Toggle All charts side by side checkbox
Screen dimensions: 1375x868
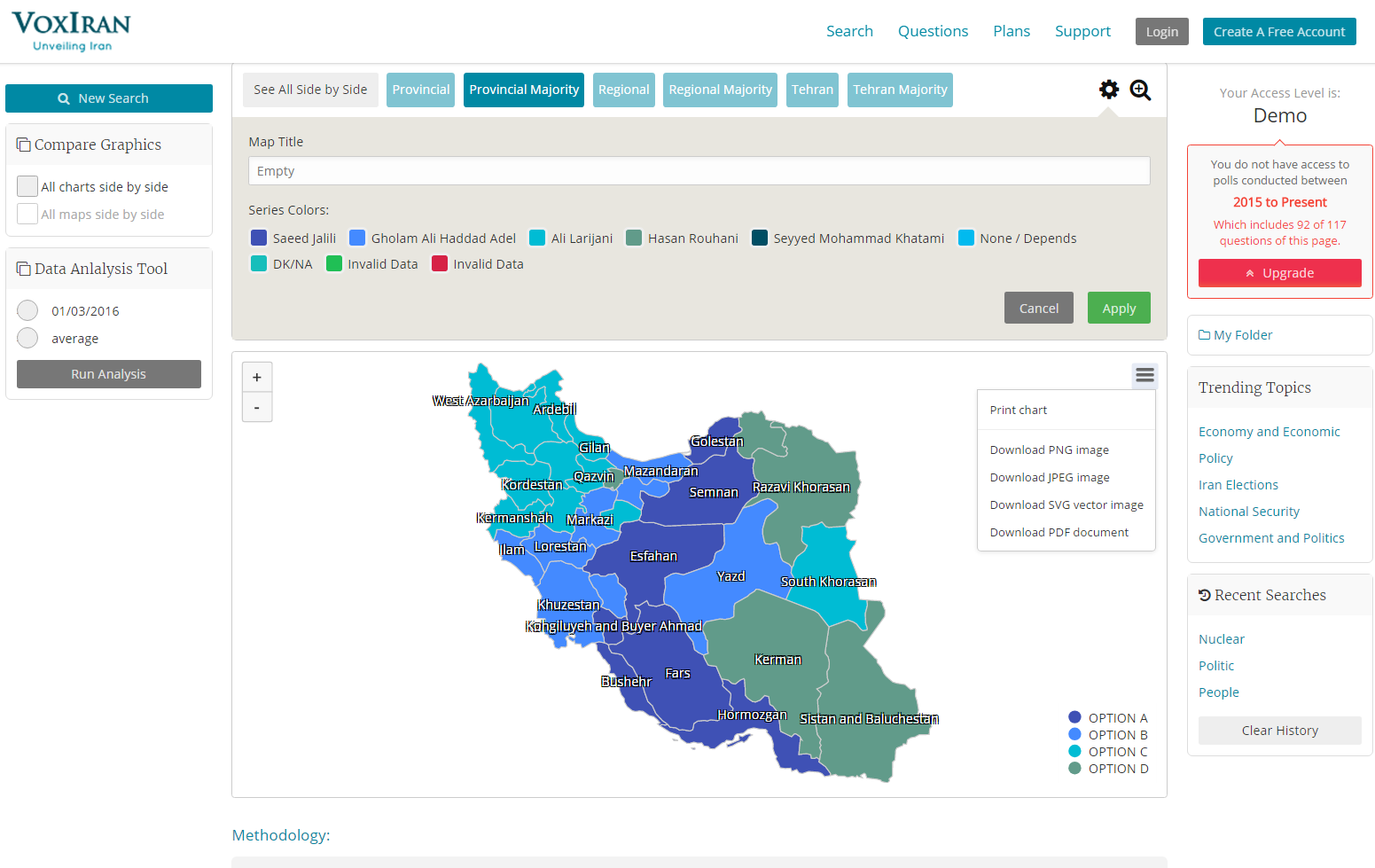27,186
